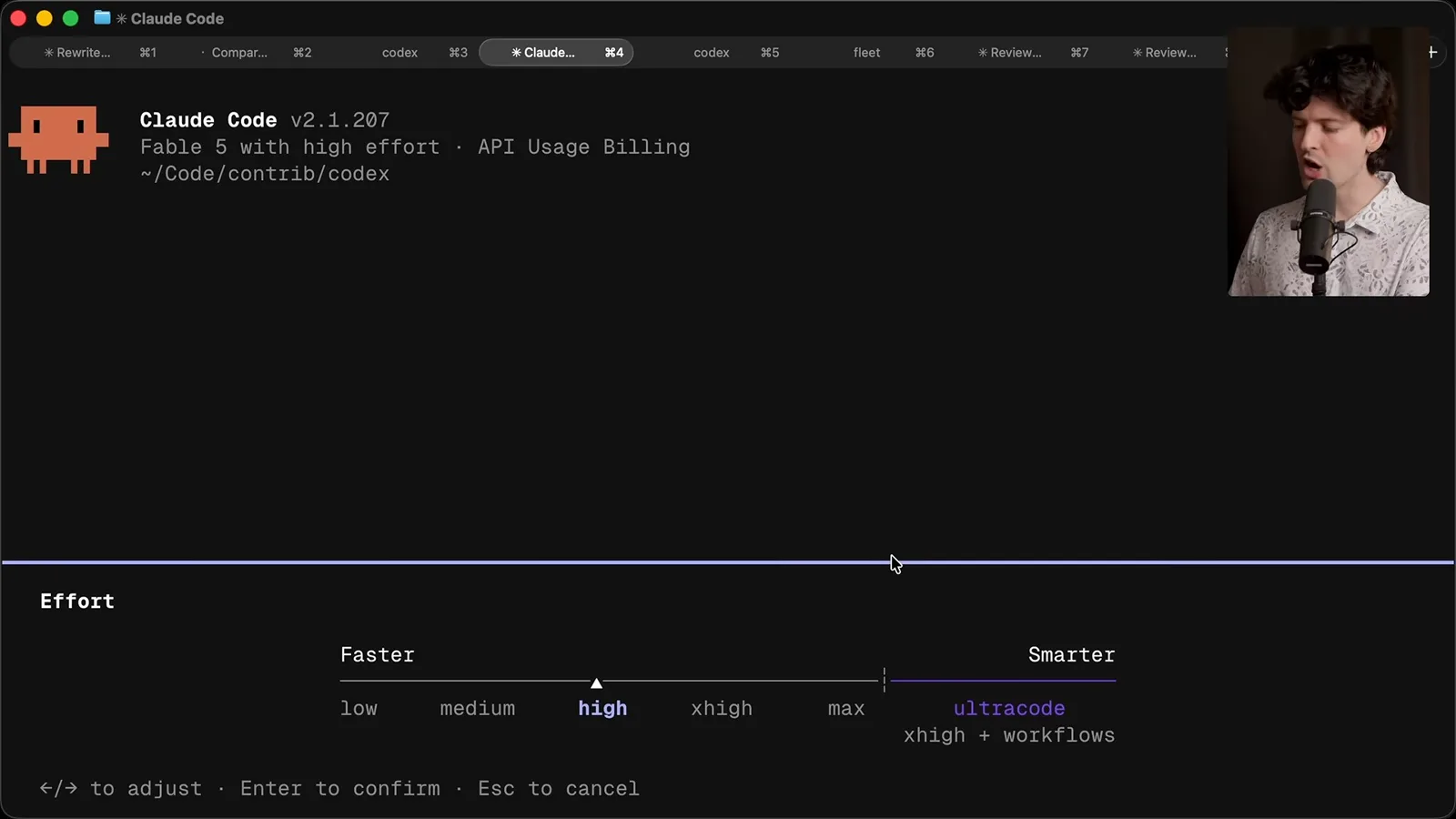This screenshot has width=1456, height=819.
Task: Set effort level to medium
Action: [x=477, y=709]
